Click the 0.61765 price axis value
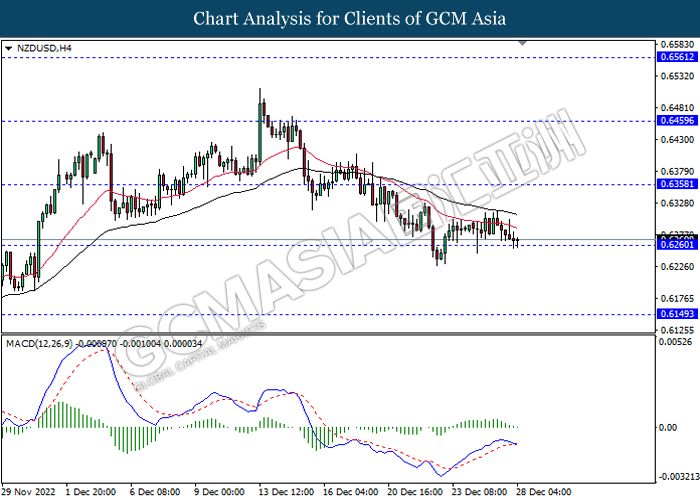This screenshot has width=700, height=500. (677, 298)
